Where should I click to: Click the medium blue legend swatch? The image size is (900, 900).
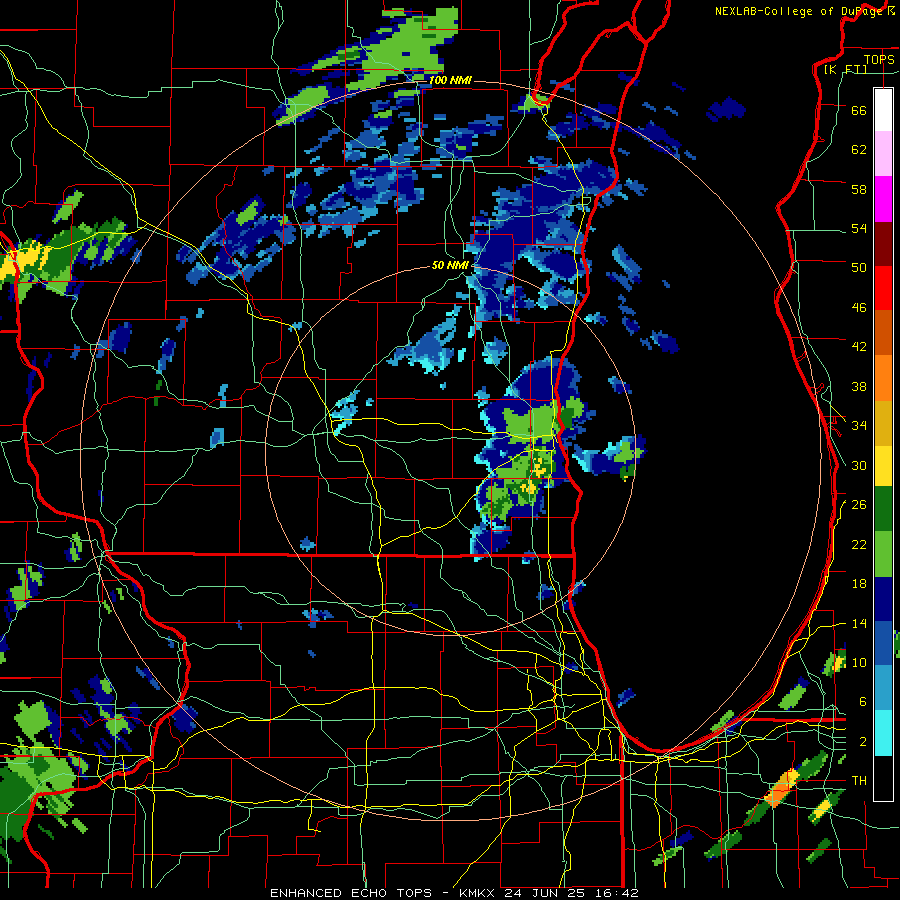coord(883,643)
